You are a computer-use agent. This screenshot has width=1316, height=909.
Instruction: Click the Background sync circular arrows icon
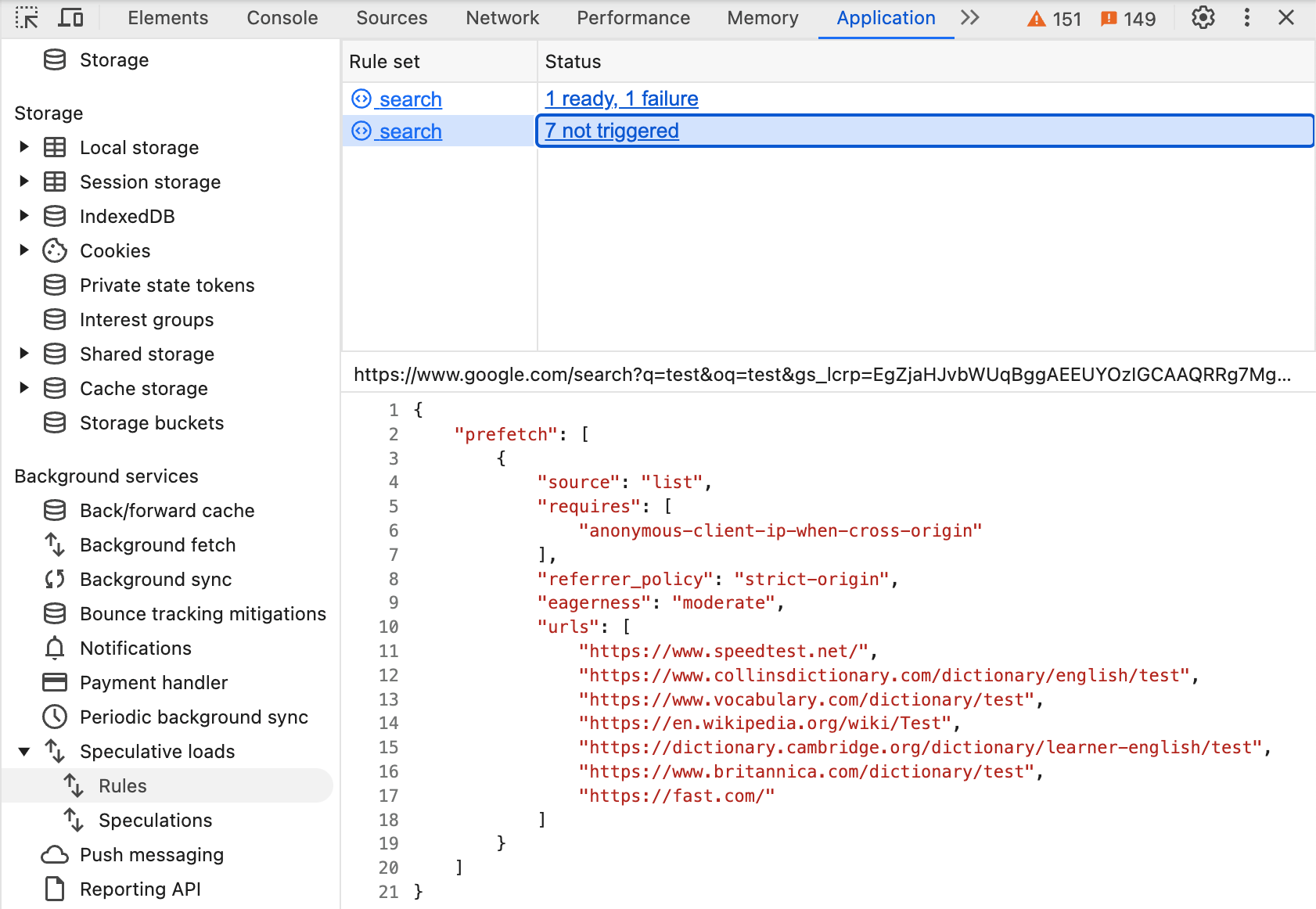(x=55, y=579)
